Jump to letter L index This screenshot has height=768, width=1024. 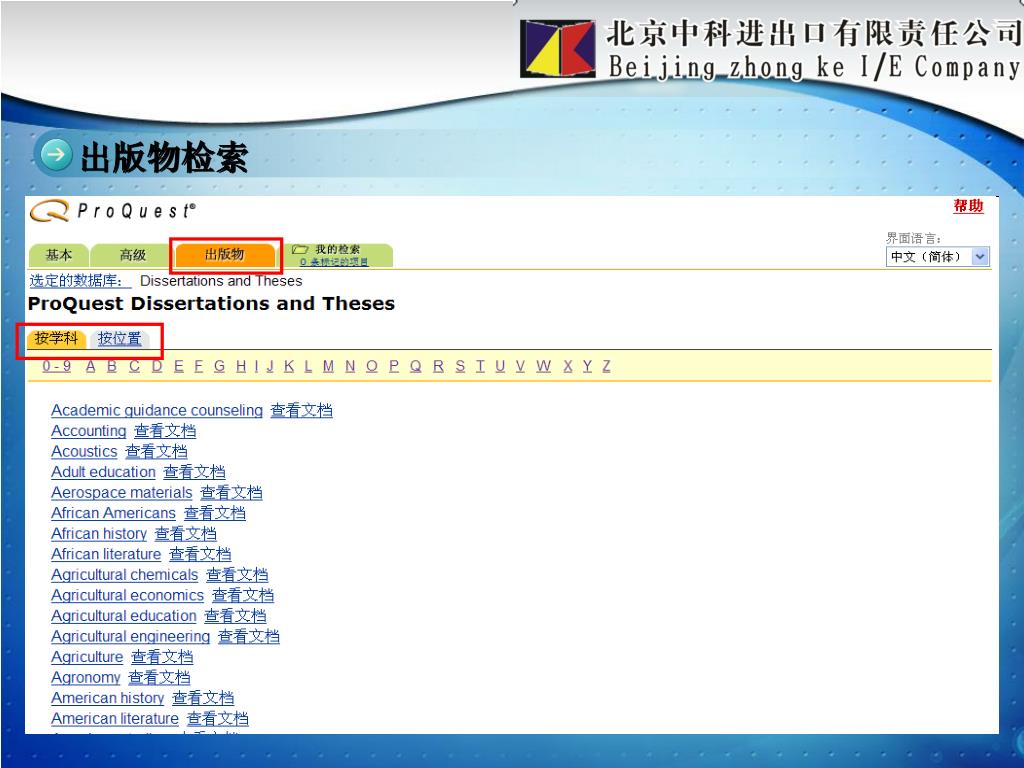[308, 366]
